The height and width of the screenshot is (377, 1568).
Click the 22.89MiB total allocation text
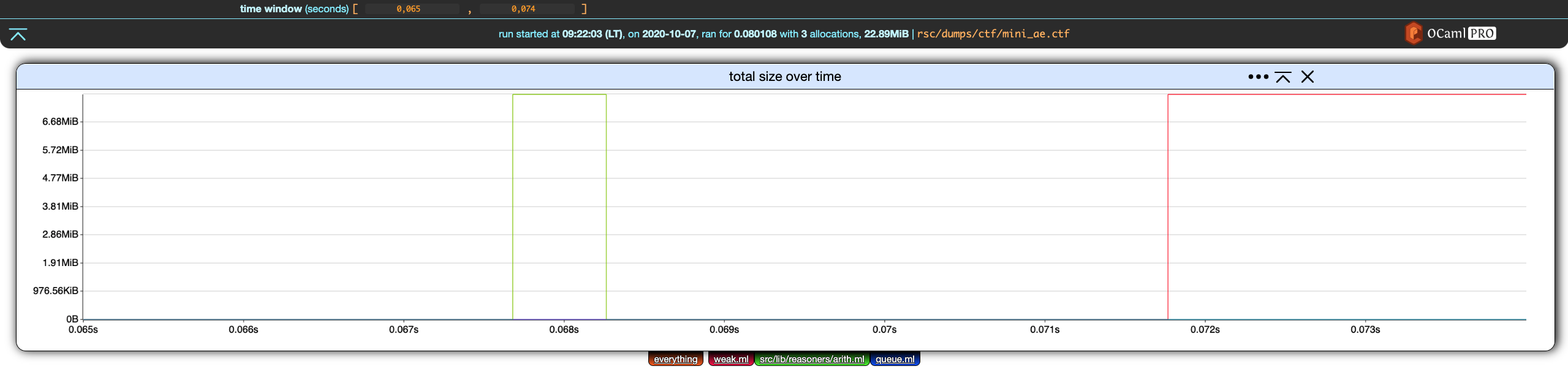[886, 34]
